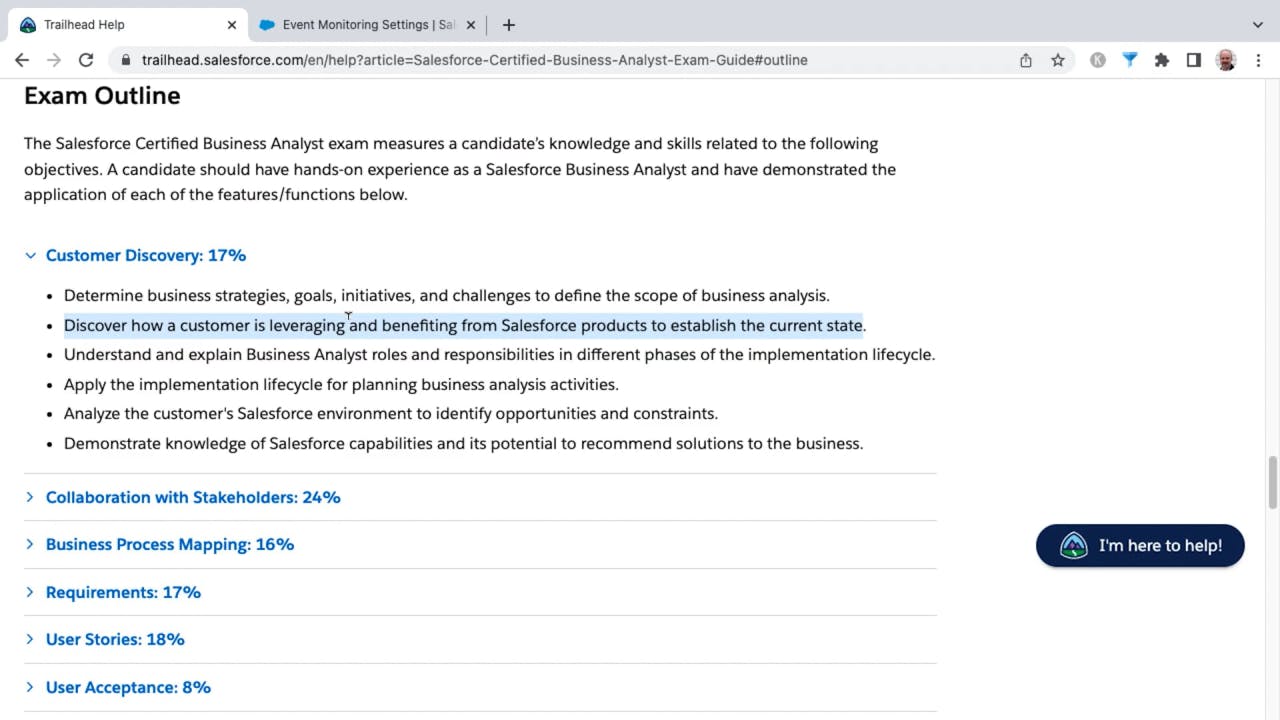
Task: Click the blue funnel extension icon
Action: coord(1130,60)
